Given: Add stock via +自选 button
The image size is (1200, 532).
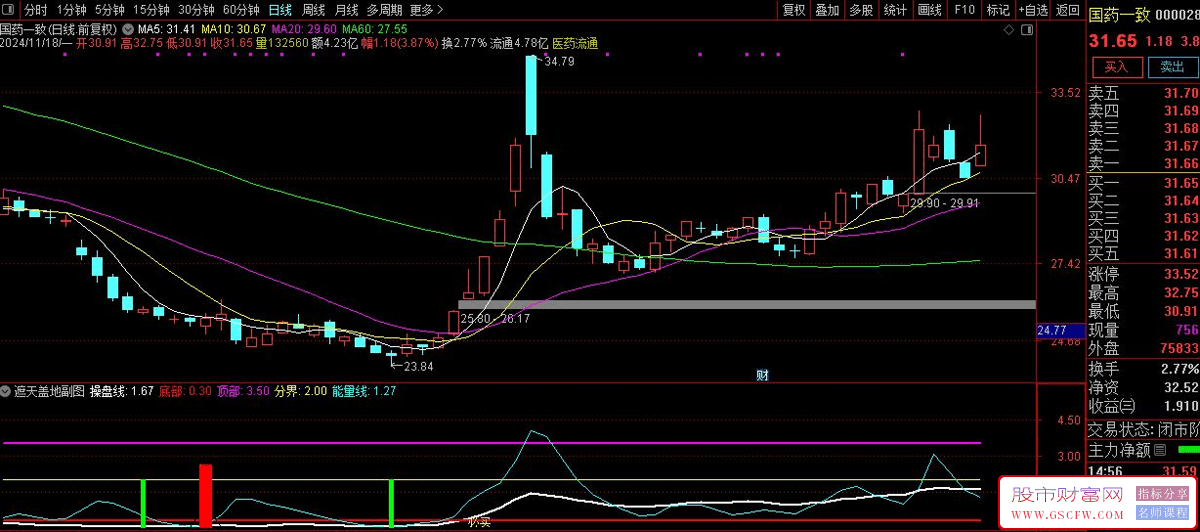Looking at the screenshot, I should click(1033, 10).
